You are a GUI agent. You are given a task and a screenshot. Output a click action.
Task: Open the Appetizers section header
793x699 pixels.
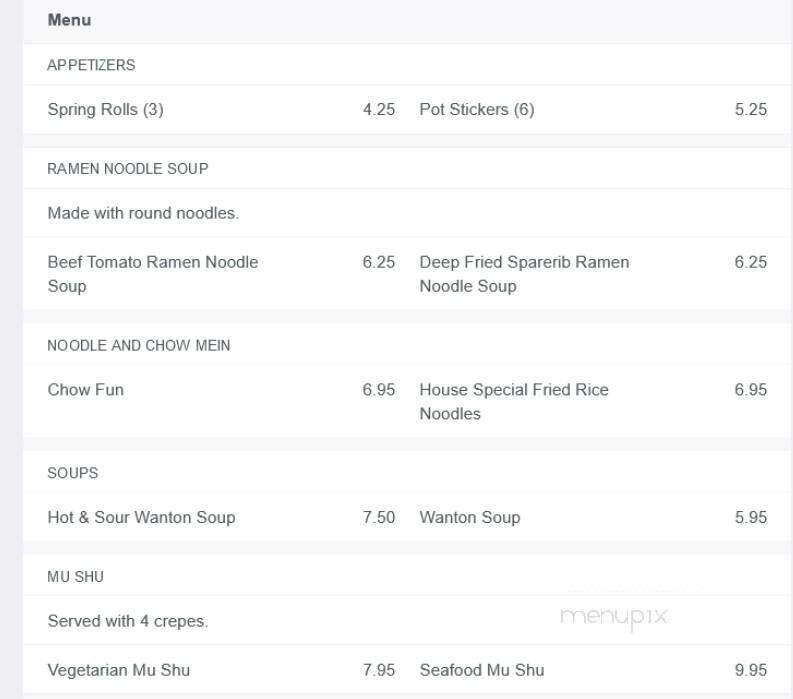(91, 65)
